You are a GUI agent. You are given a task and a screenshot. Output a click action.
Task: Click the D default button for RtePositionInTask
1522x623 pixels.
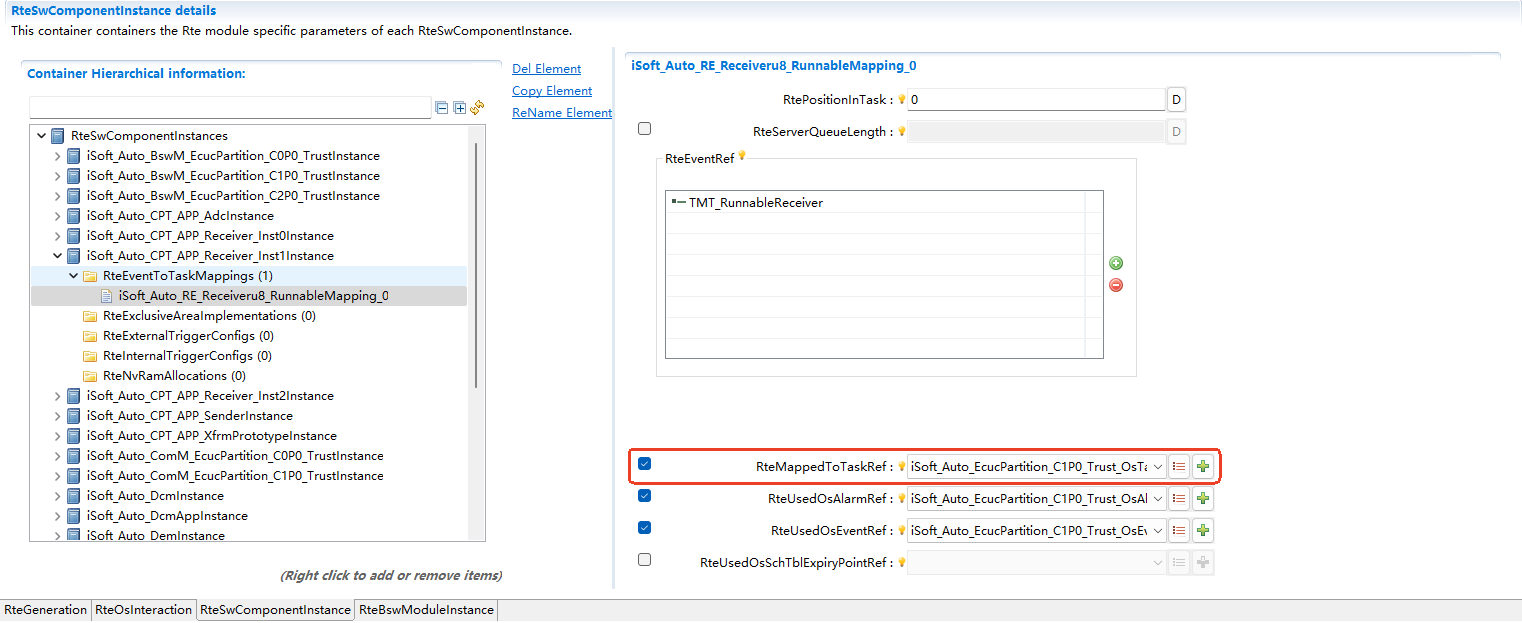click(1176, 100)
